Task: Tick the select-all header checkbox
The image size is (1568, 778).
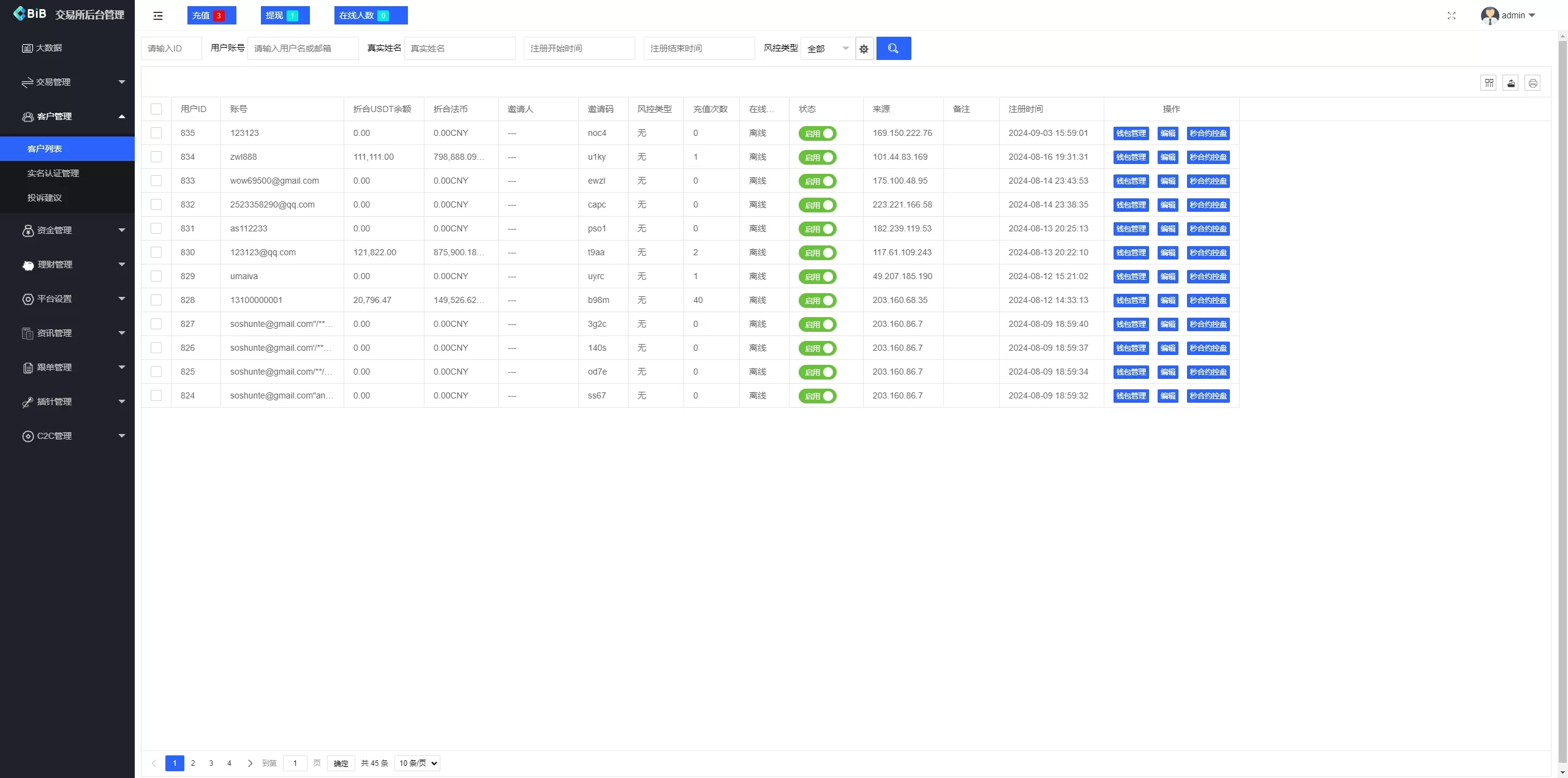Action: pos(156,109)
